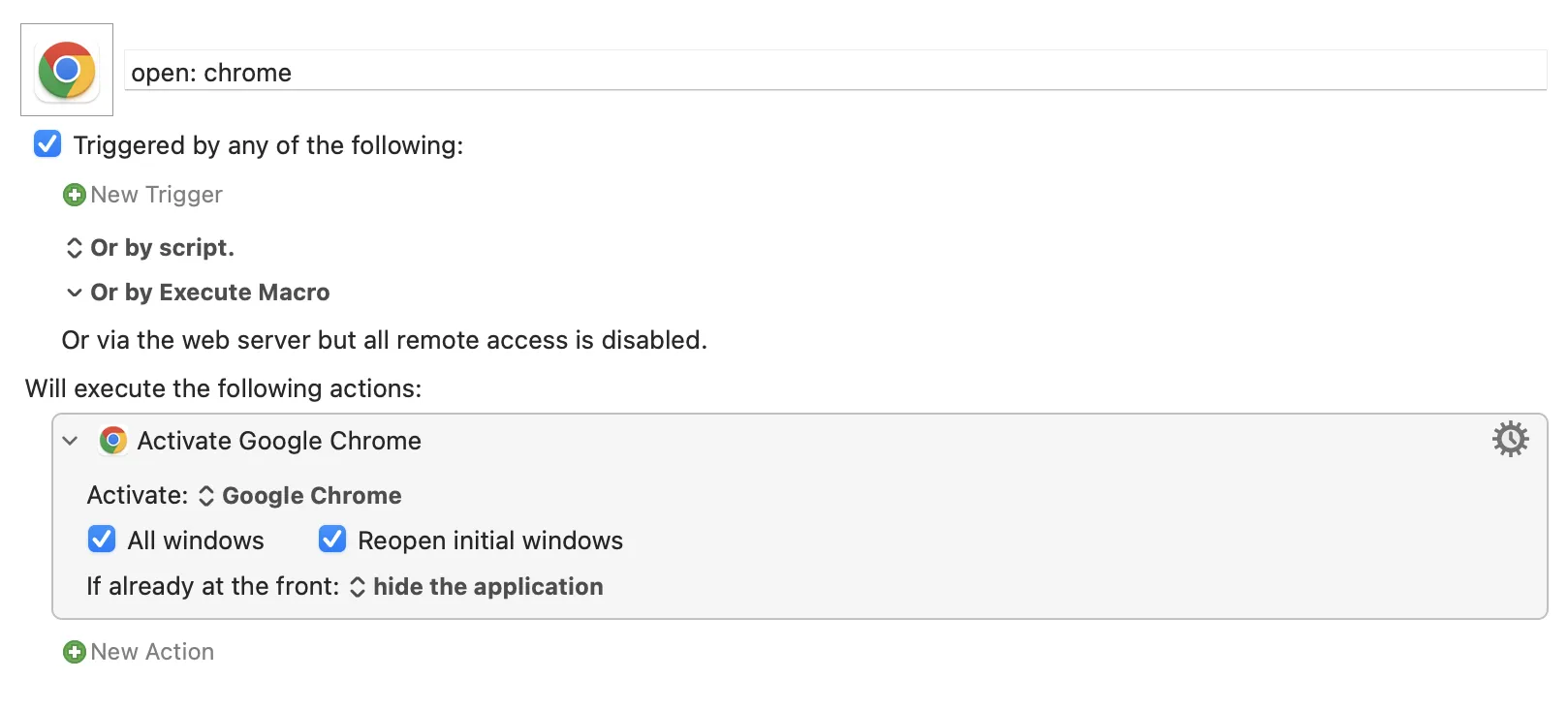Click the large Chrome macro icon

(67, 70)
